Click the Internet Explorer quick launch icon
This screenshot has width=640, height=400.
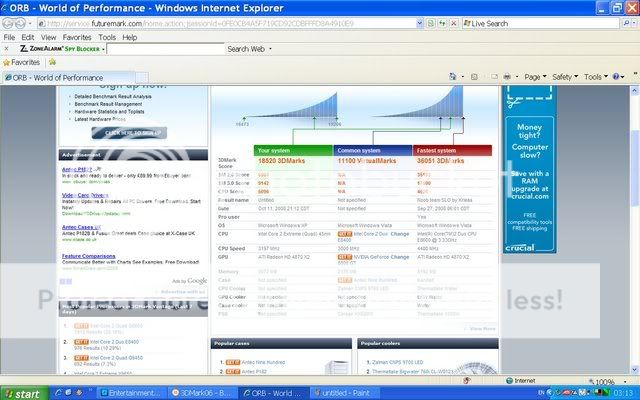58,393
